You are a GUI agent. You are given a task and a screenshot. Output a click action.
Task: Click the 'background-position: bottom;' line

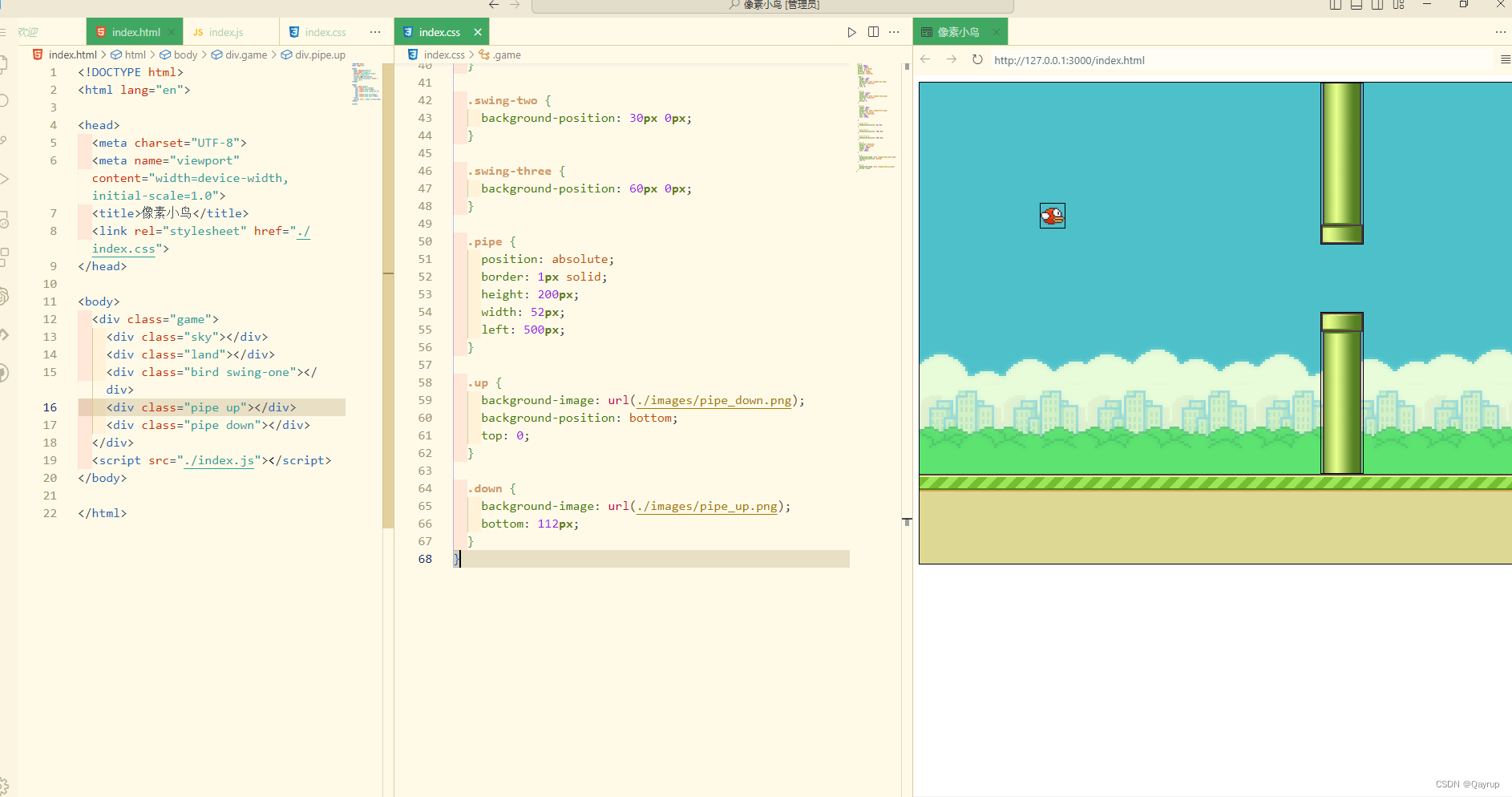coord(580,418)
